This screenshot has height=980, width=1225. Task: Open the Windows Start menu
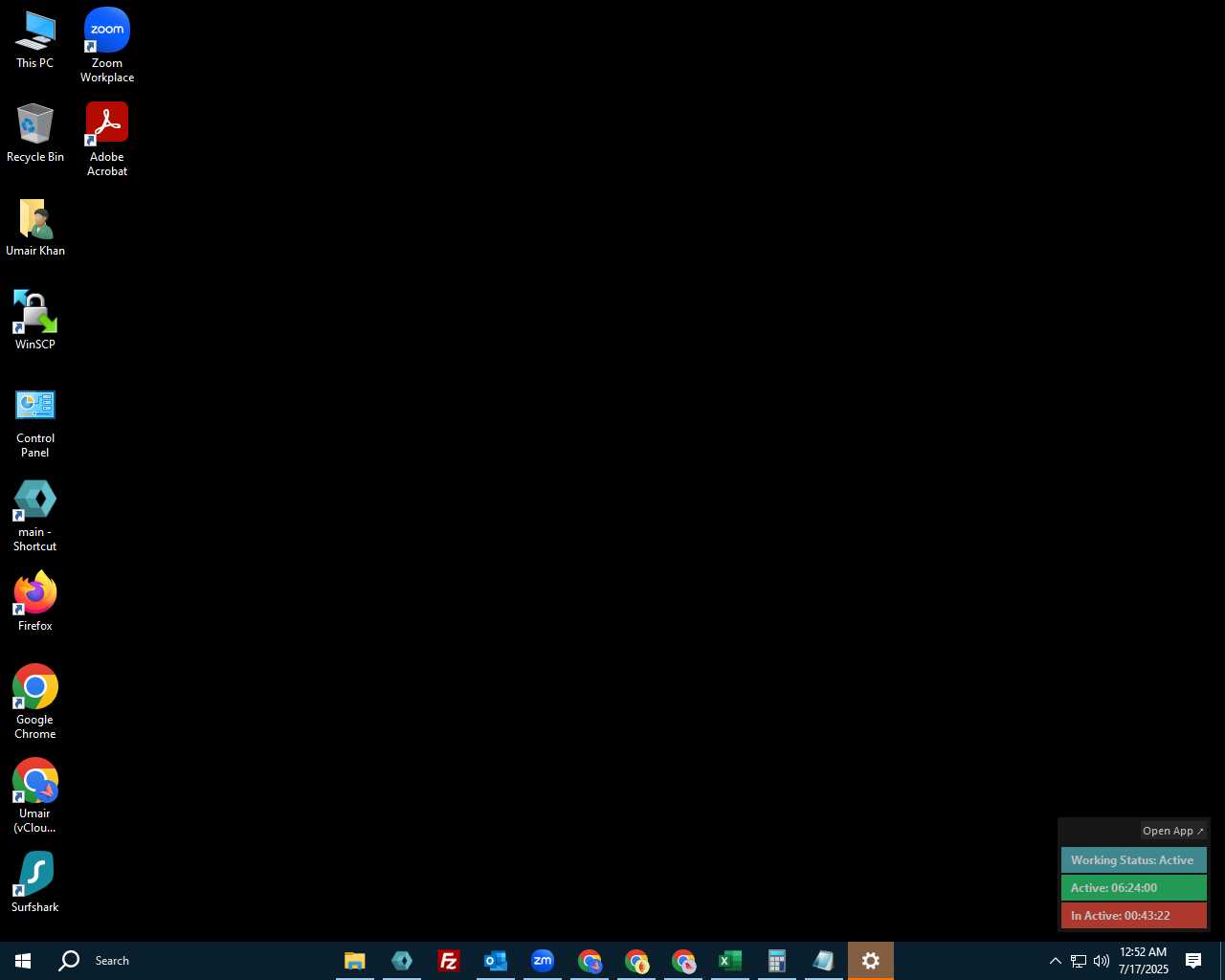coord(23,961)
